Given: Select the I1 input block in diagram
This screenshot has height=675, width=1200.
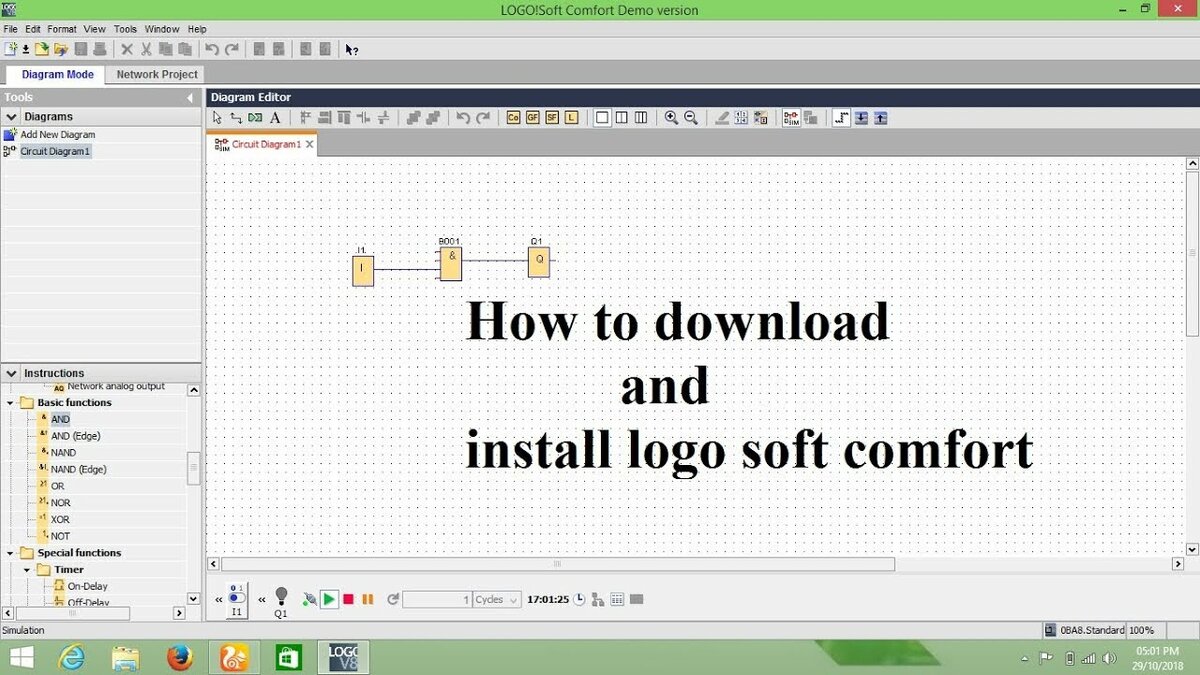Looking at the screenshot, I should click(363, 270).
